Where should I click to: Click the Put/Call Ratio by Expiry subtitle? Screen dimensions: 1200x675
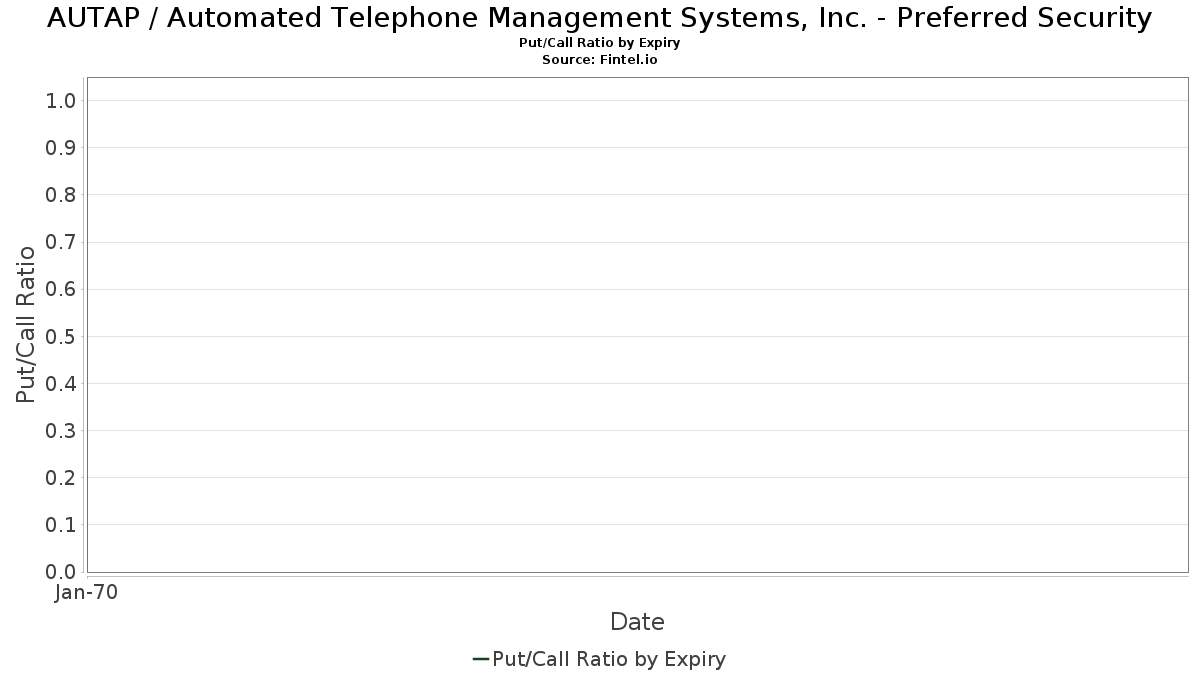[600, 43]
